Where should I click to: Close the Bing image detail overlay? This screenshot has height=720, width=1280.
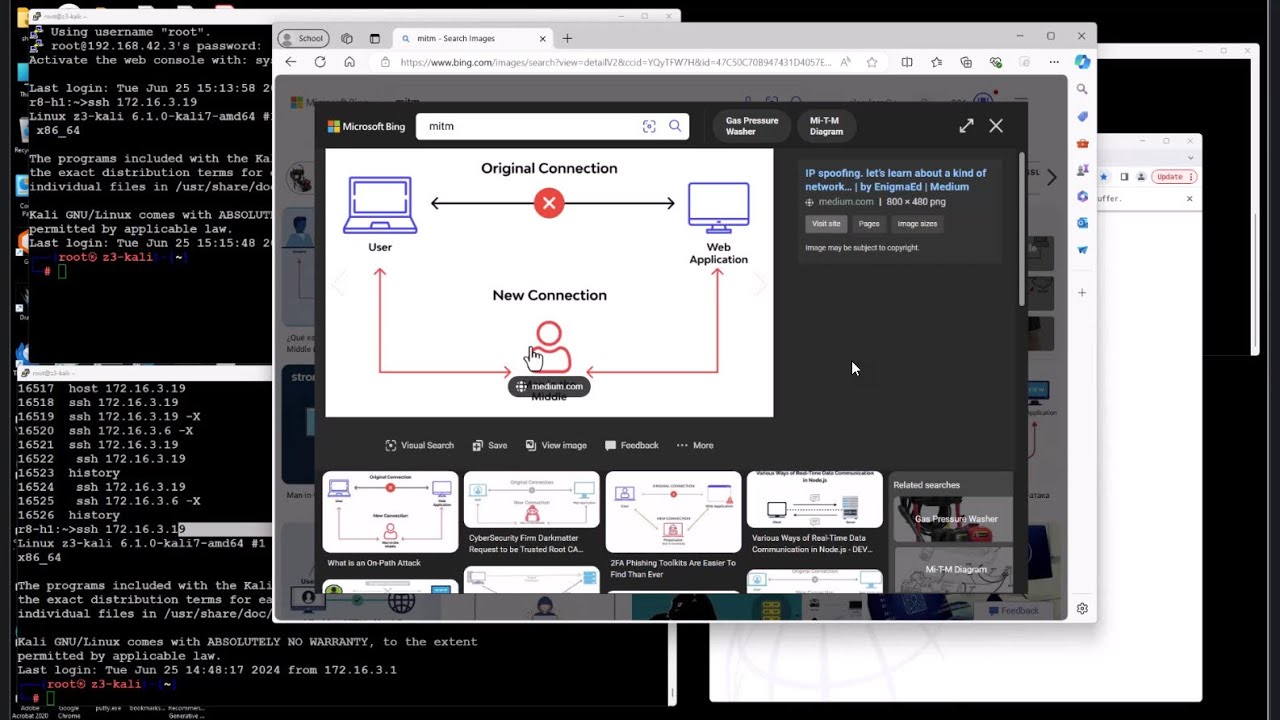996,126
